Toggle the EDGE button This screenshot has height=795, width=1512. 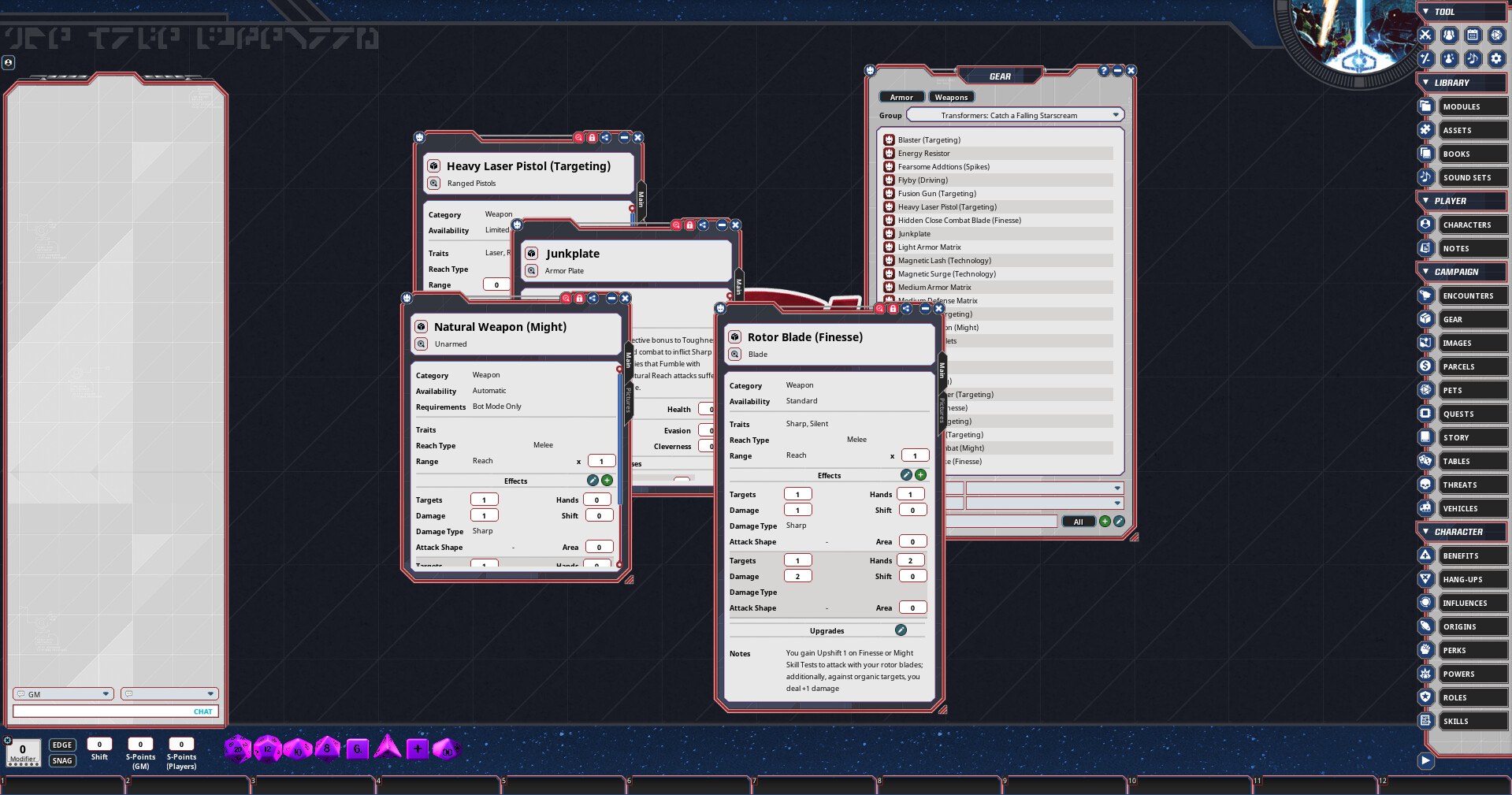[62, 745]
